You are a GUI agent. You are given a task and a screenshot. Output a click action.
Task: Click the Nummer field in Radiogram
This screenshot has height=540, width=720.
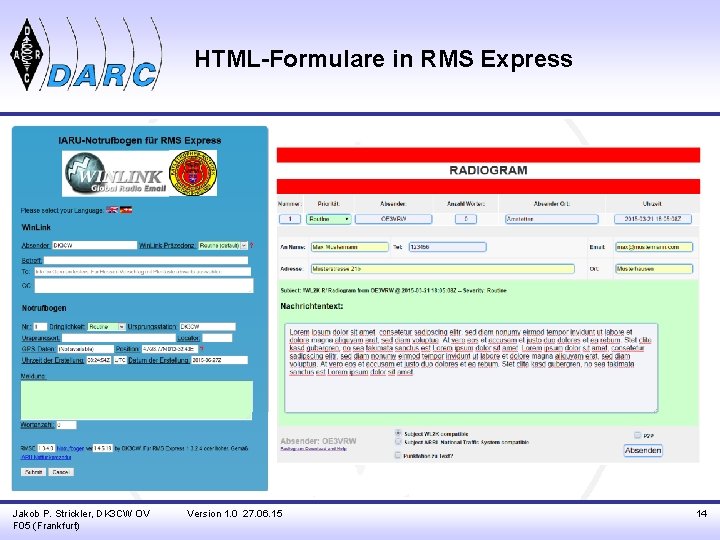(290, 219)
